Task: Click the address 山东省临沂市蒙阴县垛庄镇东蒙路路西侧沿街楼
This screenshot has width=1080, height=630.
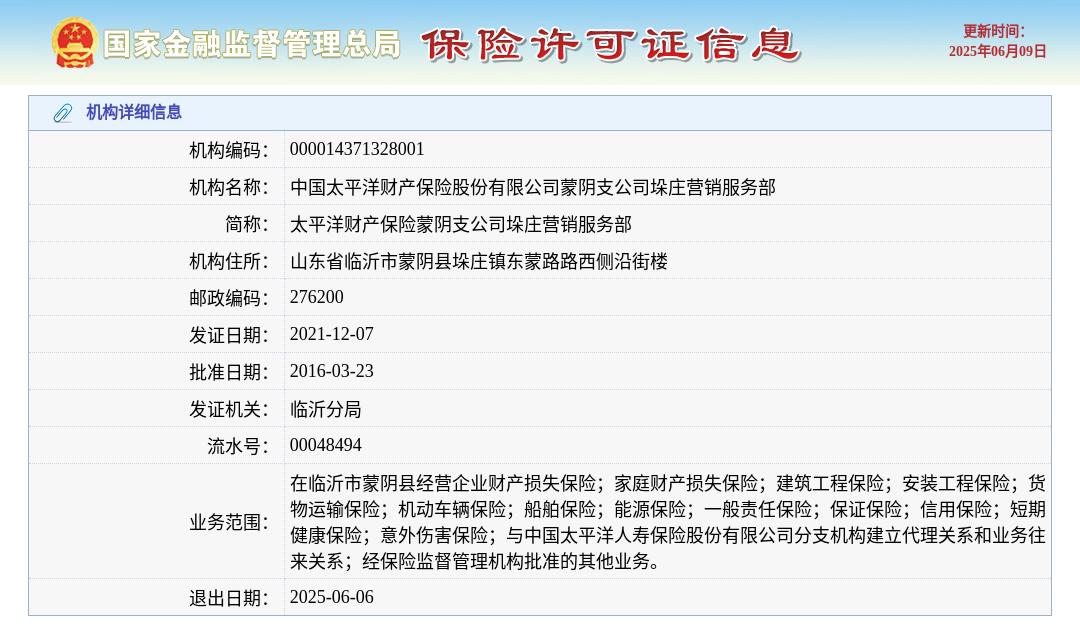Action: 479,261
